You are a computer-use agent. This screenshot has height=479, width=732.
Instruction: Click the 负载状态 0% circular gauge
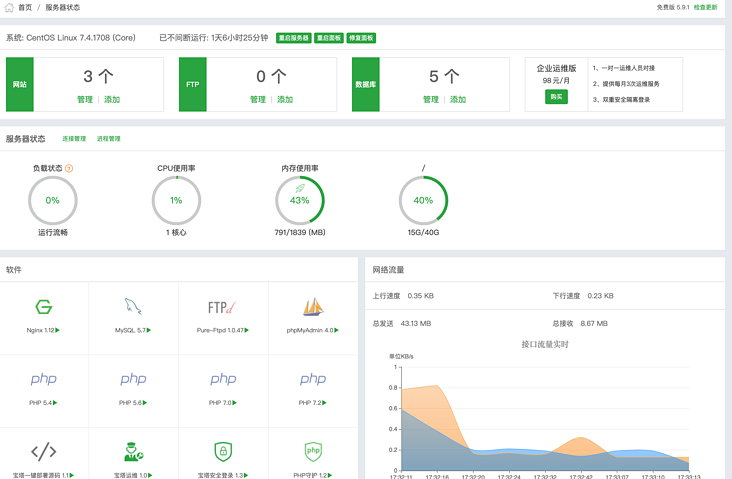point(52,200)
